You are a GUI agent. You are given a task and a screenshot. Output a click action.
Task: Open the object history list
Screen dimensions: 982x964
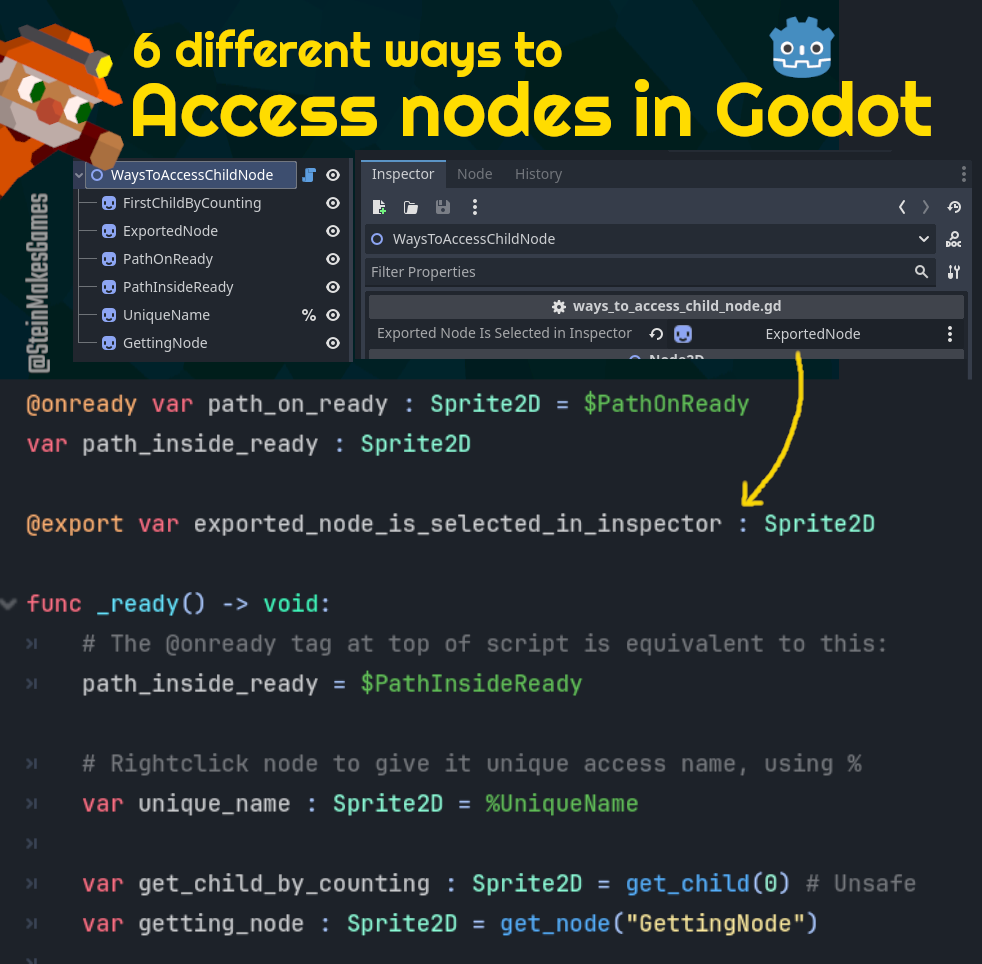click(954, 207)
